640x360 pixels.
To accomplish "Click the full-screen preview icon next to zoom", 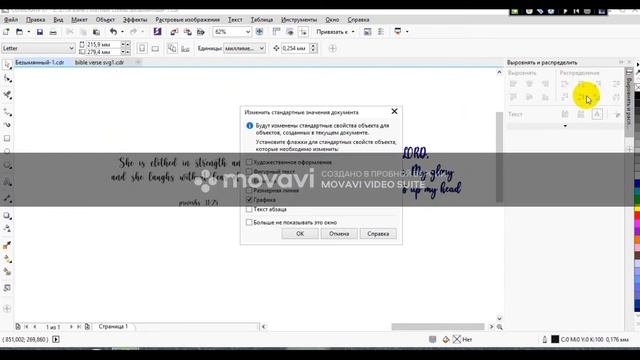I will click(x=260, y=32).
